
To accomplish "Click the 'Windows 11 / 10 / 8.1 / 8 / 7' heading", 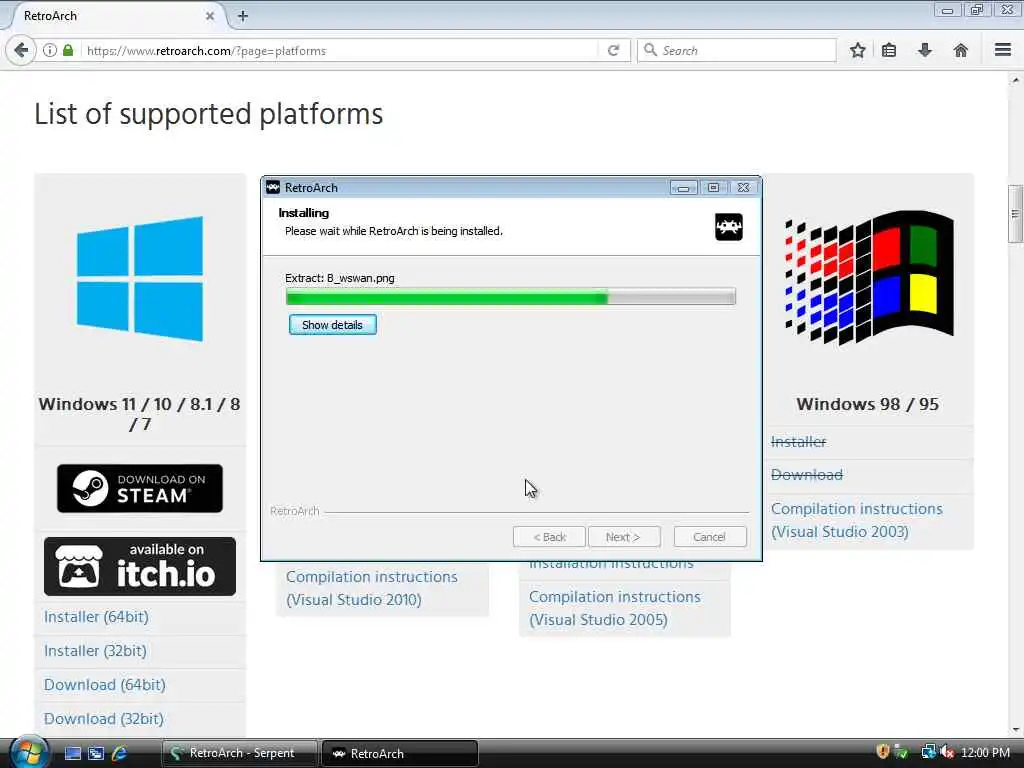I will point(140,414).
